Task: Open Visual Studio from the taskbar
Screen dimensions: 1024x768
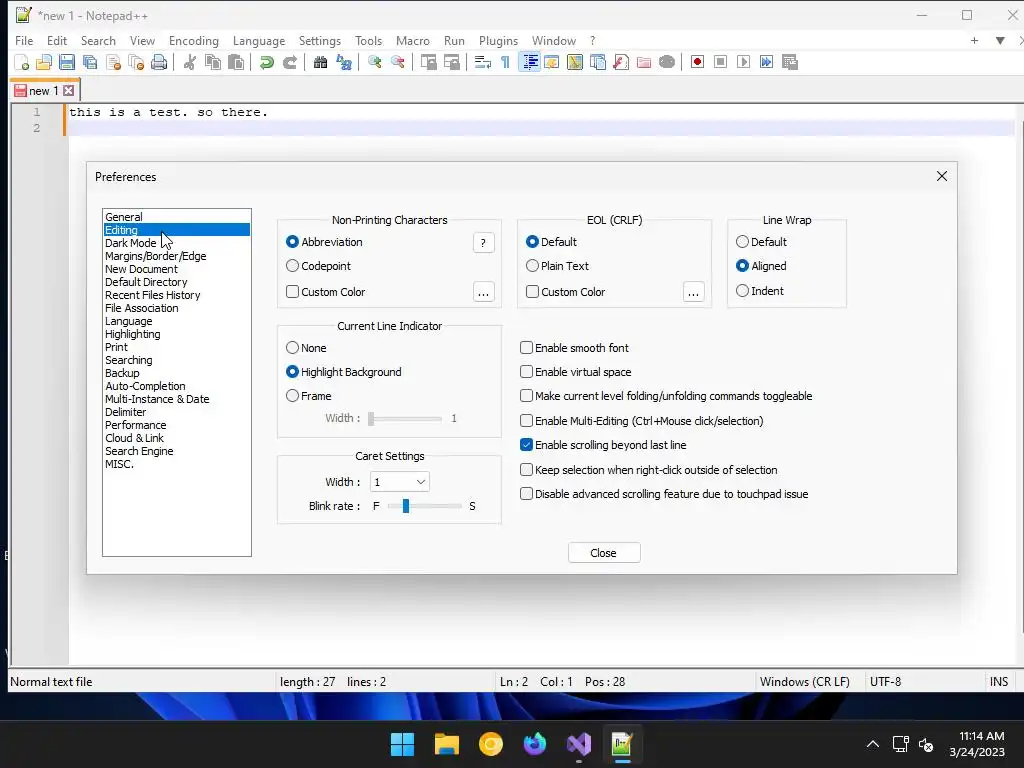Action: pyautogui.click(x=579, y=744)
